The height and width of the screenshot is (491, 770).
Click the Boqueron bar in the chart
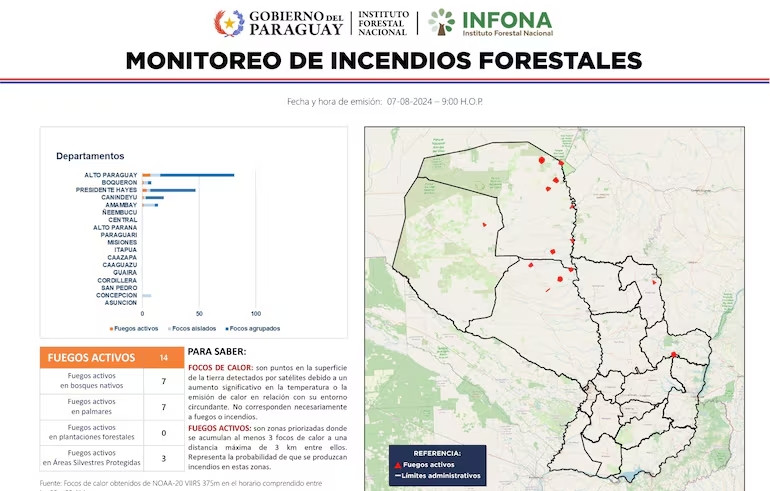click(147, 183)
